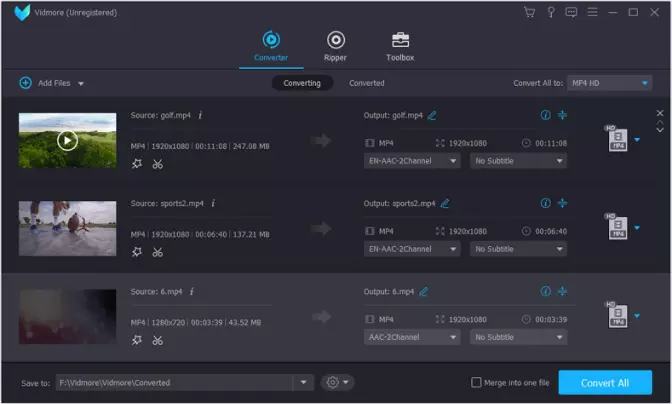Screen dimensions: 672x404
Task: Show source info for sports2.mp4
Action: (x=213, y=203)
